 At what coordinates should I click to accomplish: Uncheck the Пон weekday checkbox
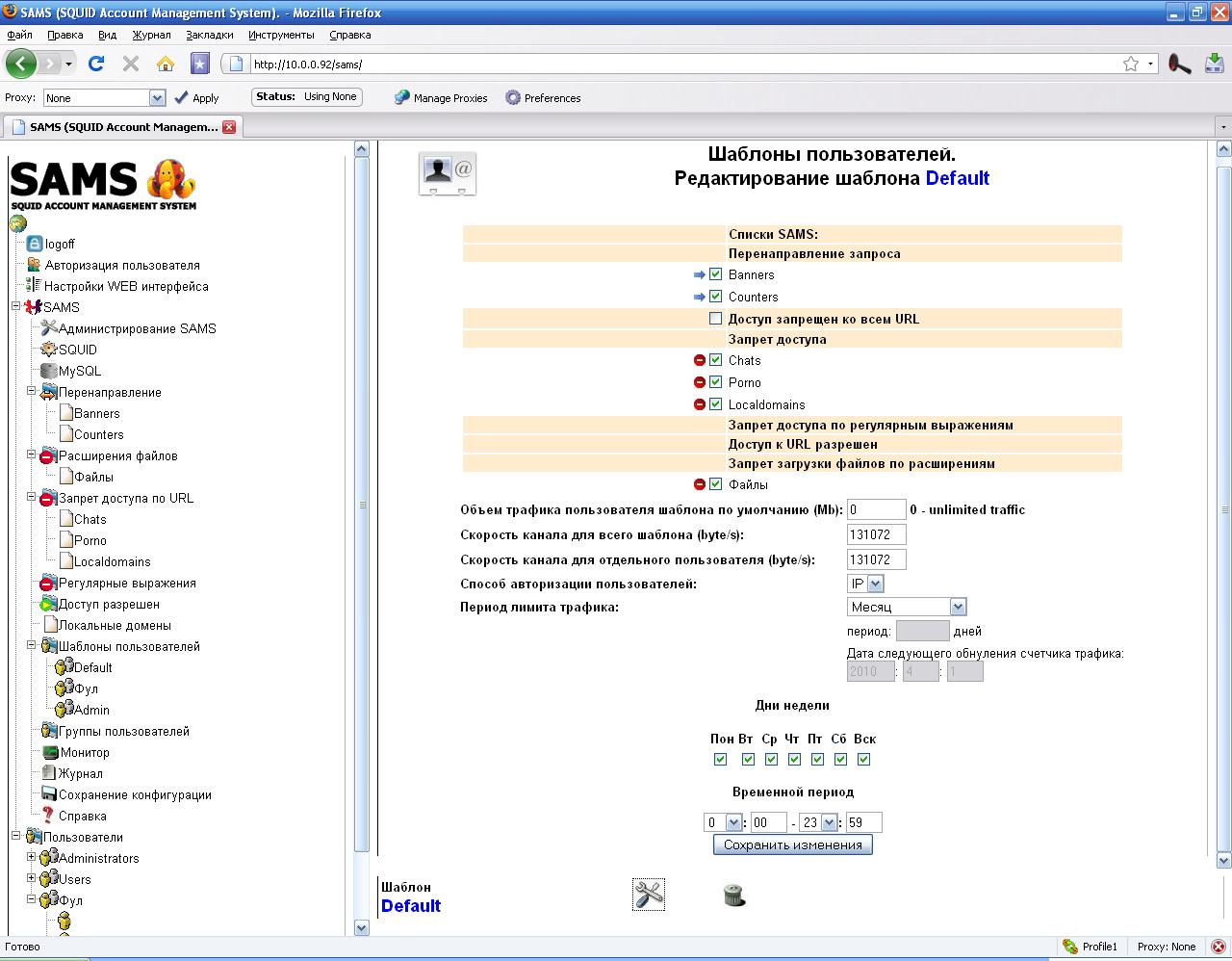point(720,760)
